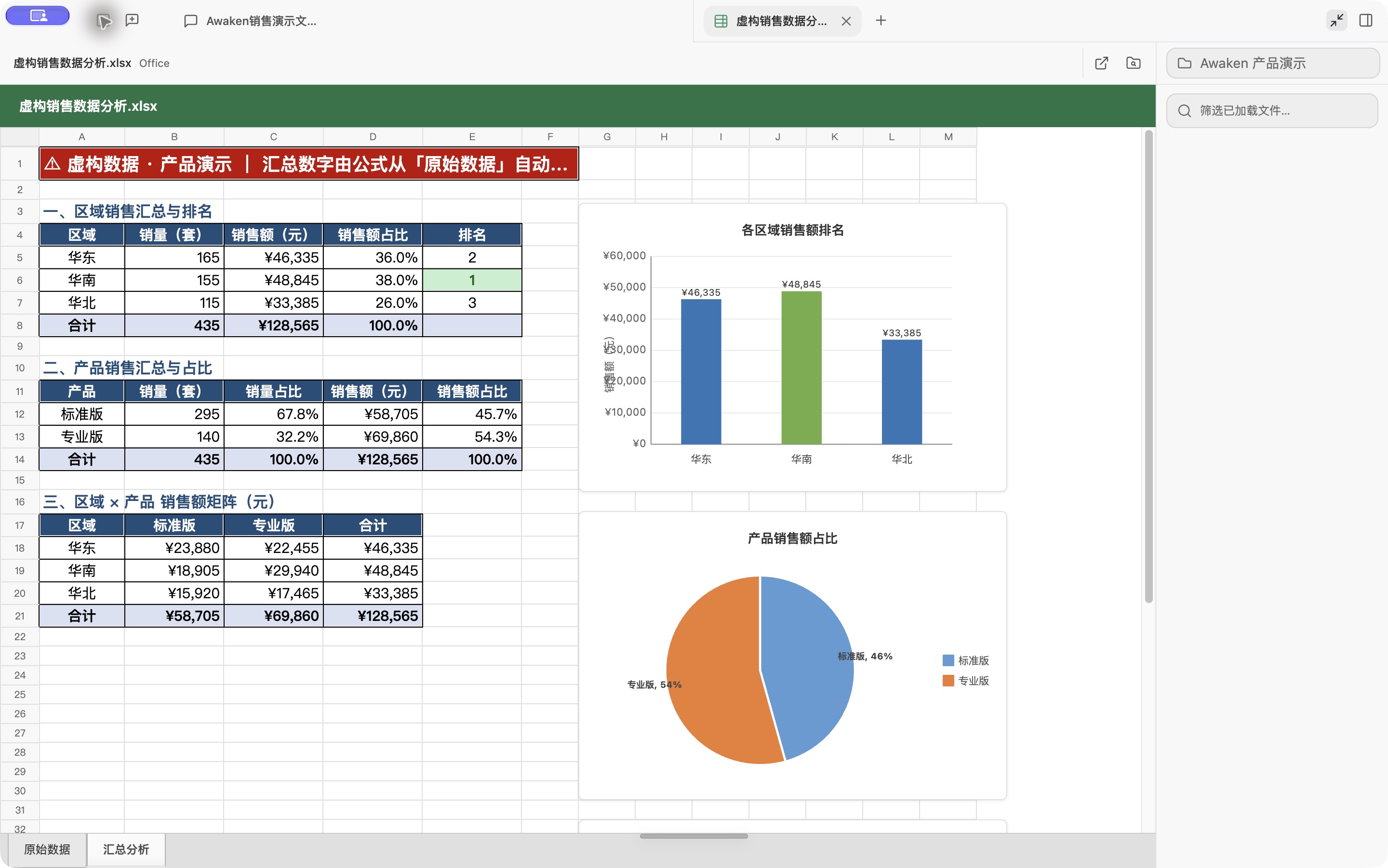Close the 虚构销售数据分 tab
The width and height of the screenshot is (1388, 868).
pos(846,21)
